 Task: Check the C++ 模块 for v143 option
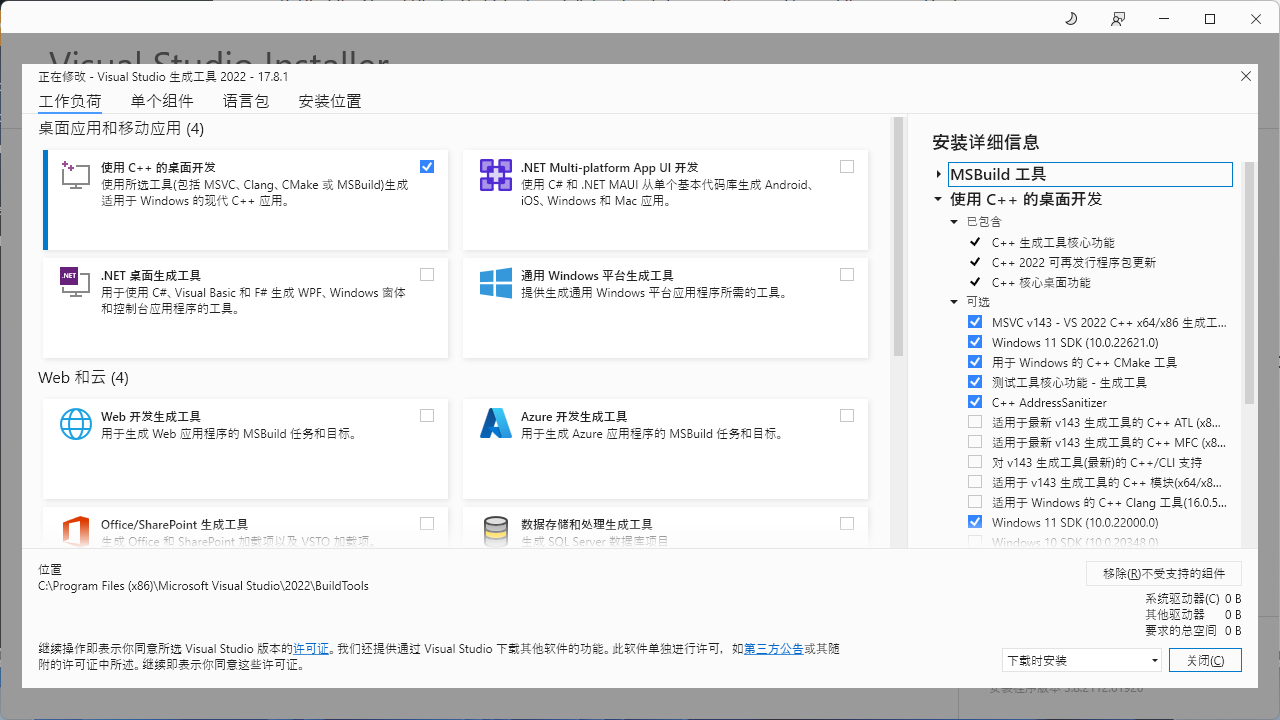975,482
